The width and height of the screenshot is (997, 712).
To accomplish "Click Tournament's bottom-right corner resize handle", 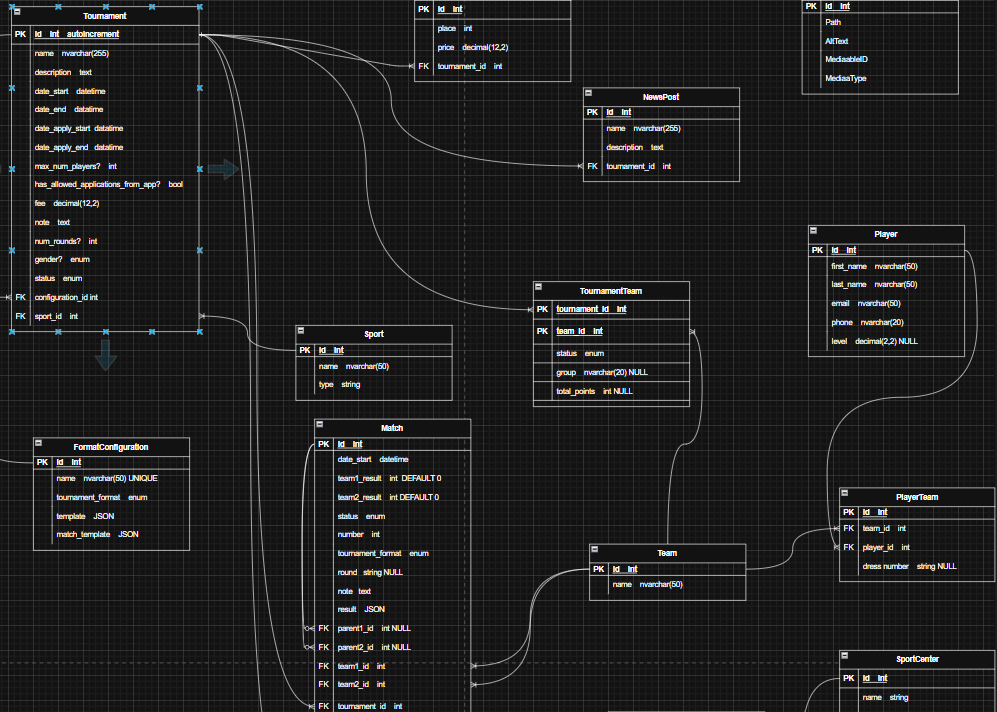I will click(x=200, y=331).
